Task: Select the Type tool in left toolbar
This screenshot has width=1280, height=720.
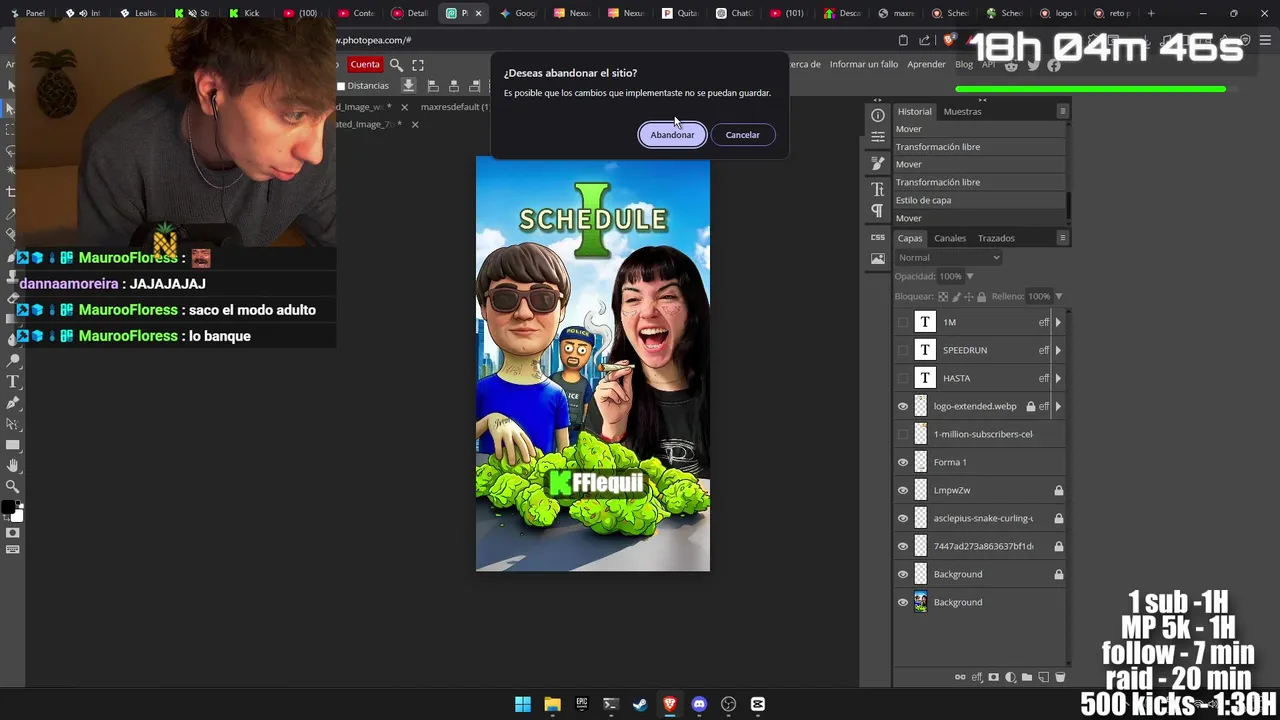Action: pos(12,382)
